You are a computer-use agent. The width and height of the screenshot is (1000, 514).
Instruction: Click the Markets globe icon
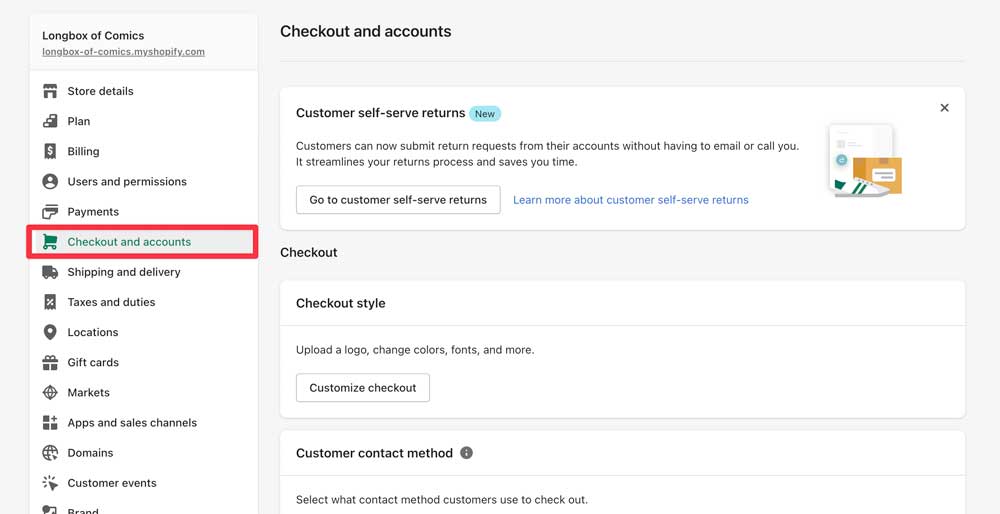click(x=50, y=392)
